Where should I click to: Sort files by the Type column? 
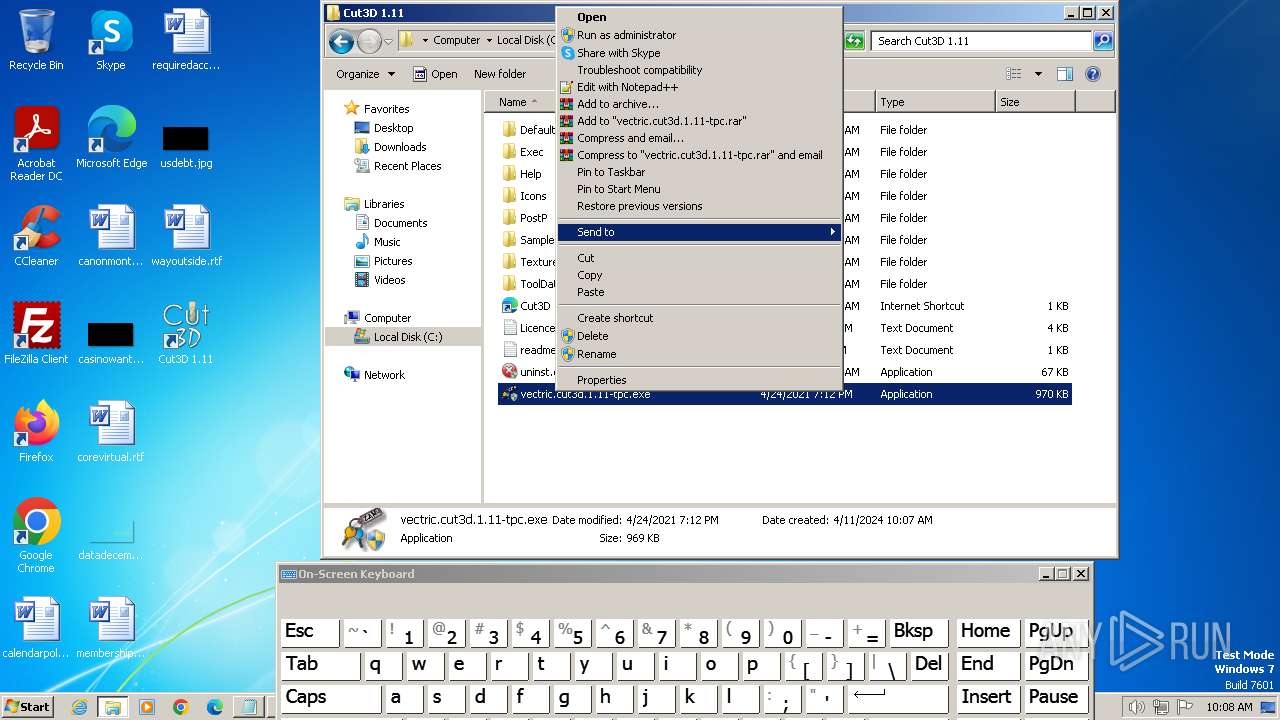click(x=935, y=102)
